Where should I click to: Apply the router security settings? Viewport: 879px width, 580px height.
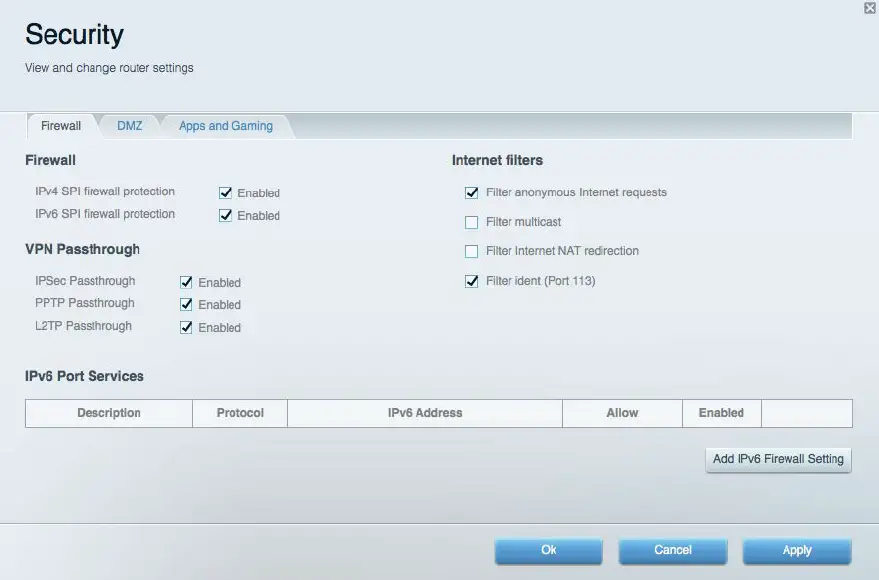797,550
